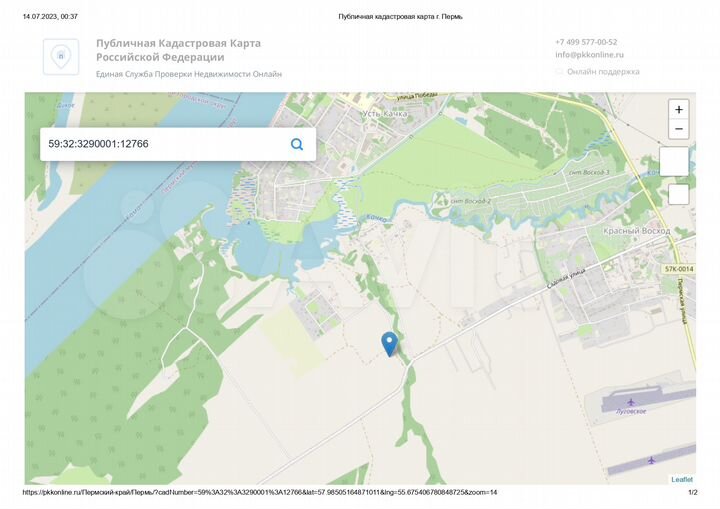Viewport: 720px width, 509px height.
Task: Click the 57K-0014 road label
Action: [x=677, y=270]
